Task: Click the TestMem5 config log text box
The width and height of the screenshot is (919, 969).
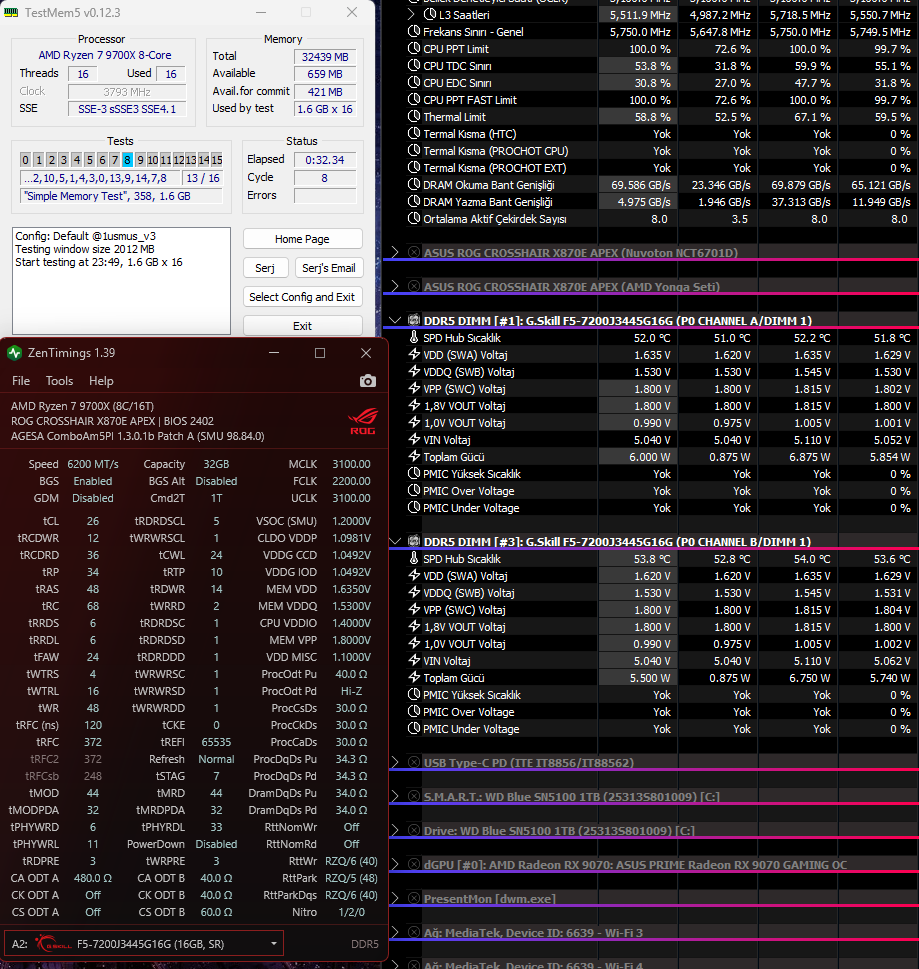Action: pyautogui.click(x=121, y=281)
